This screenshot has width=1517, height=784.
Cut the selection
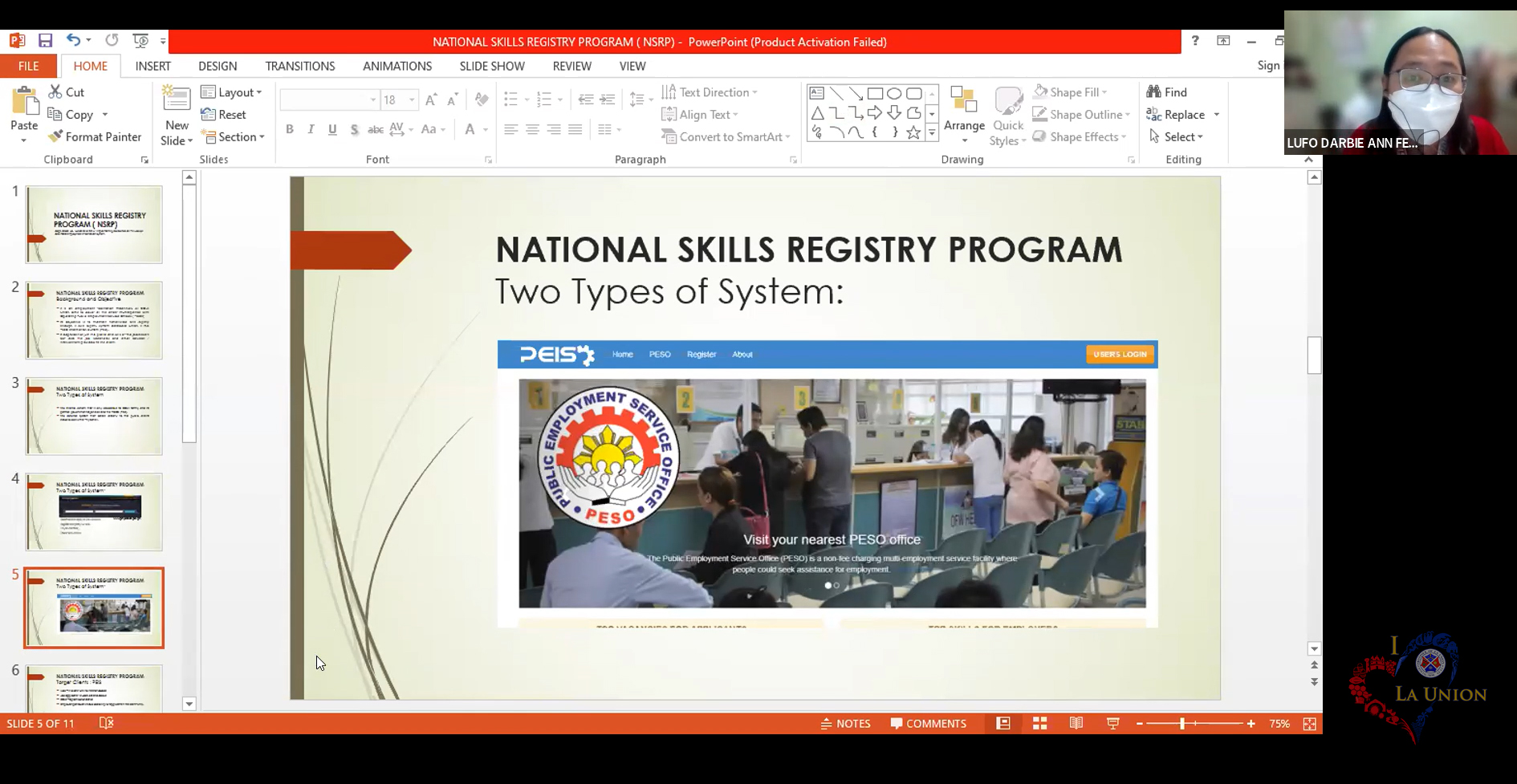(67, 92)
